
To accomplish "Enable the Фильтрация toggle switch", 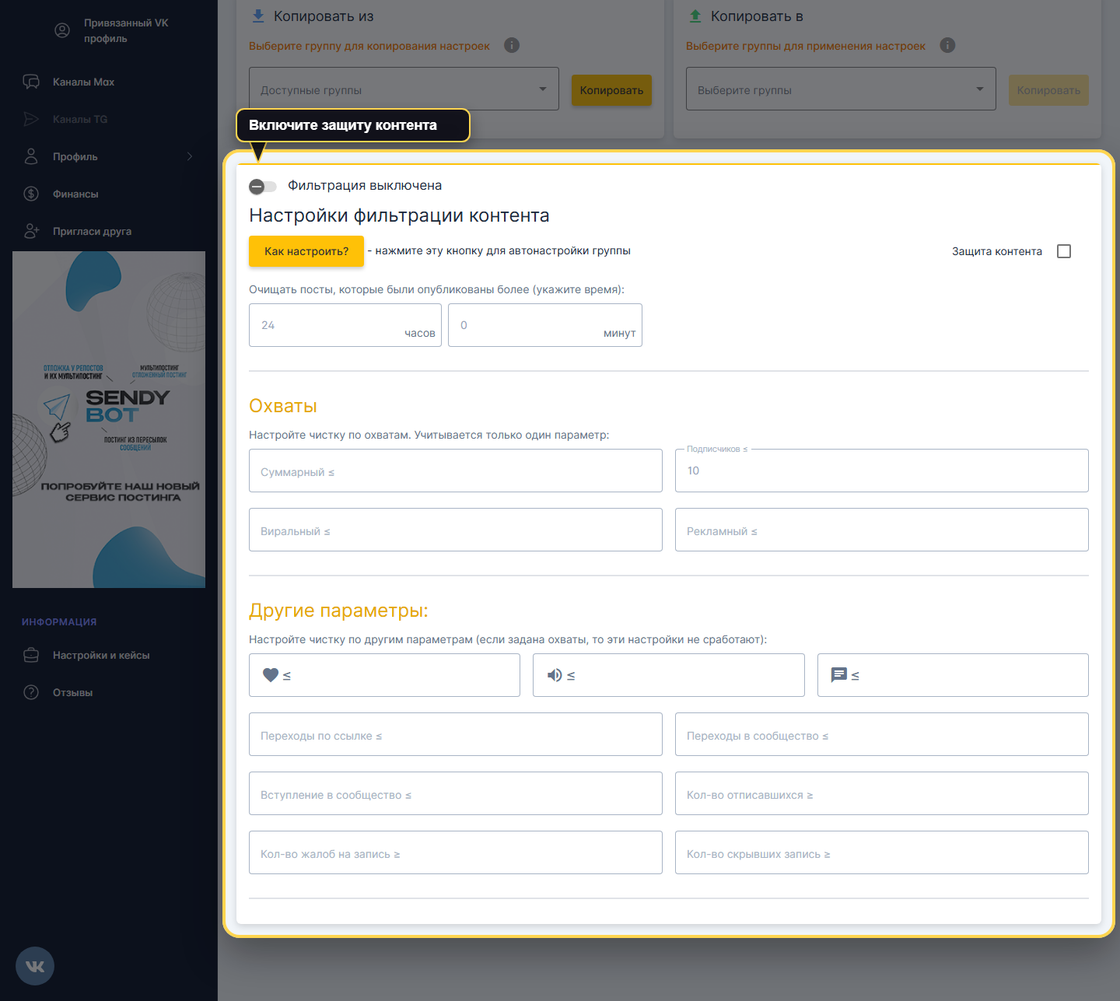I will pos(262,186).
